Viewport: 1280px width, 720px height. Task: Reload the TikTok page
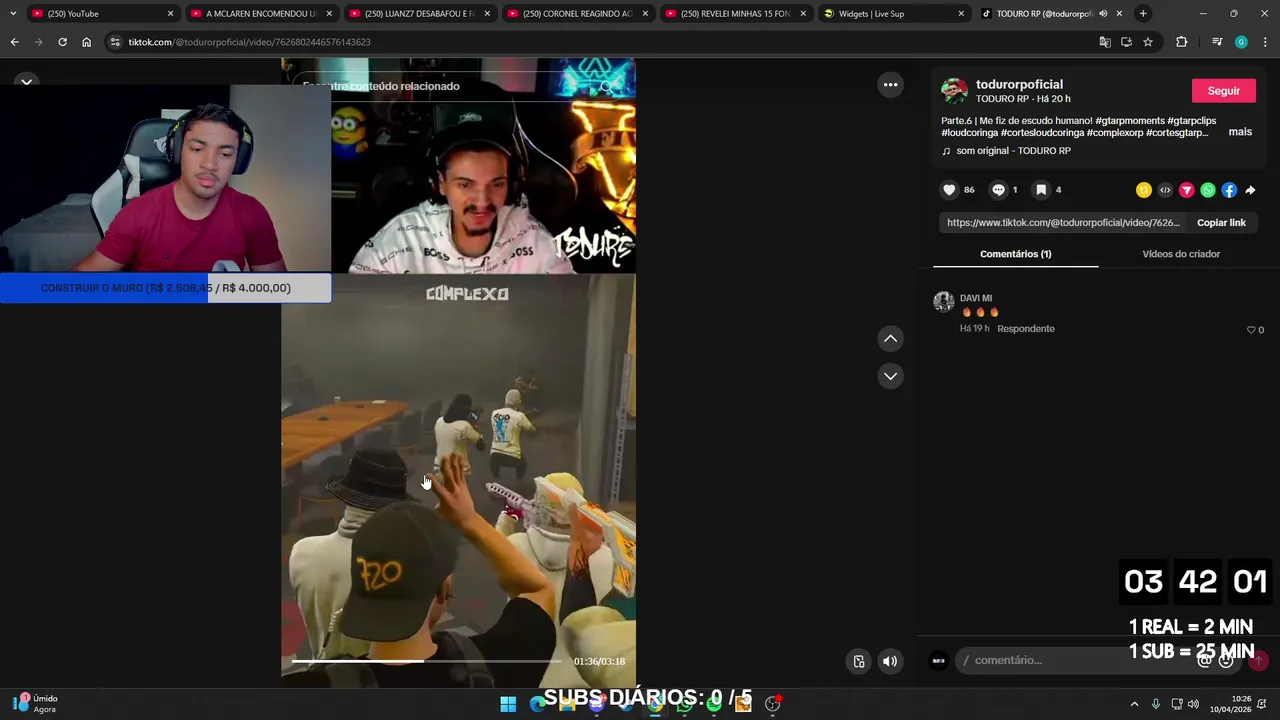pyautogui.click(x=62, y=42)
